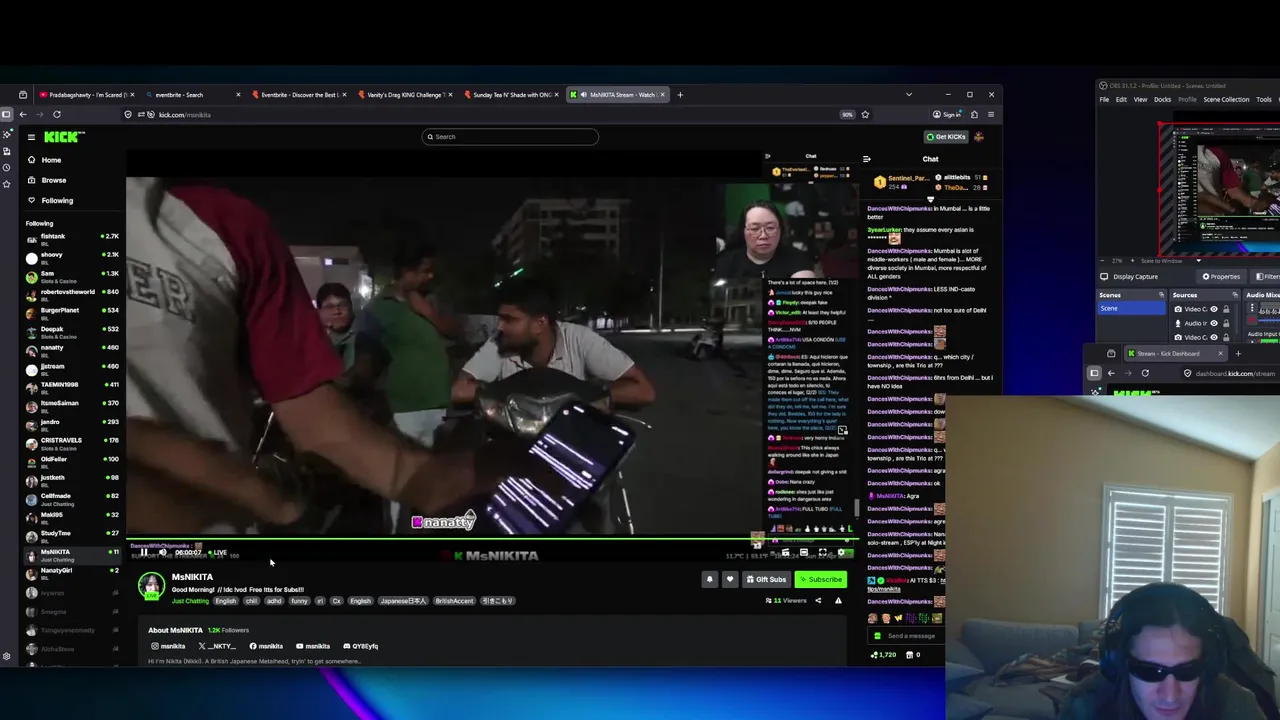Click the 90% zoom indicator
Viewport: 1280px width, 720px height.
pos(847,115)
